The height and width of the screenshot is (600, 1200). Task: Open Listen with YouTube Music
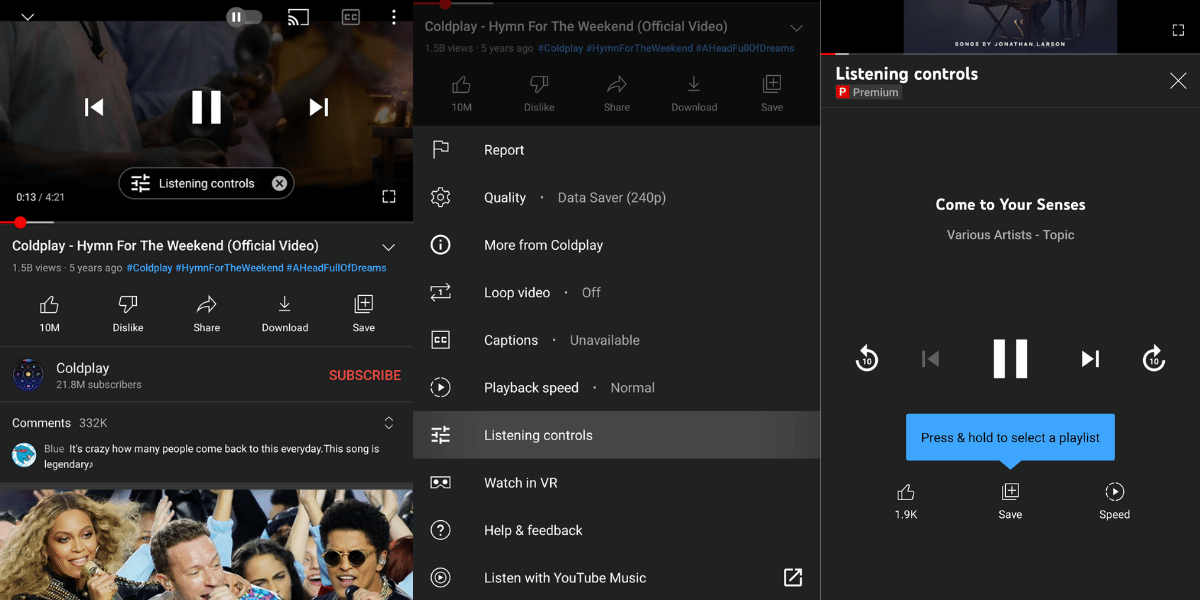click(x=565, y=577)
